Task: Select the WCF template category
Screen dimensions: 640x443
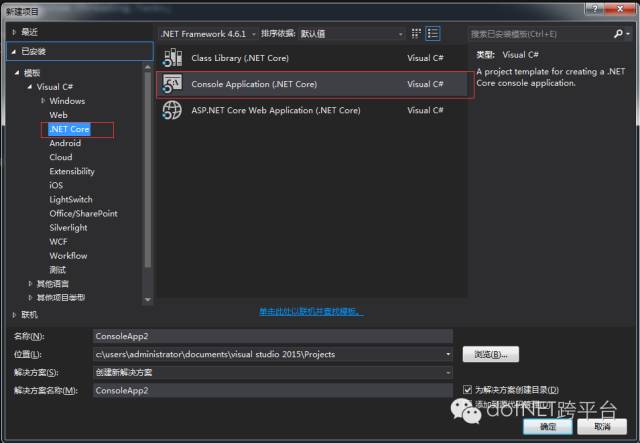Action: [58, 242]
